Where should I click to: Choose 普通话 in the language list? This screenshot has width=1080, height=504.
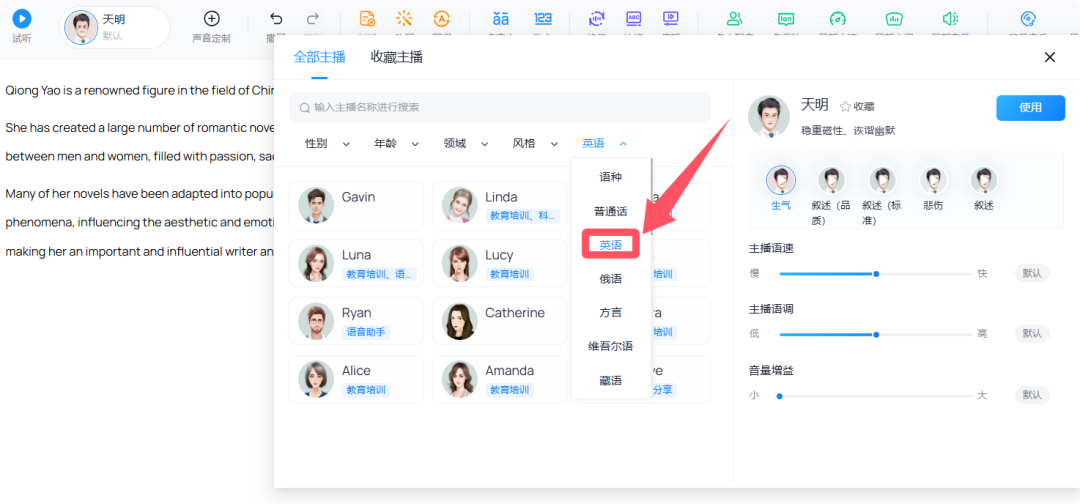pos(610,211)
